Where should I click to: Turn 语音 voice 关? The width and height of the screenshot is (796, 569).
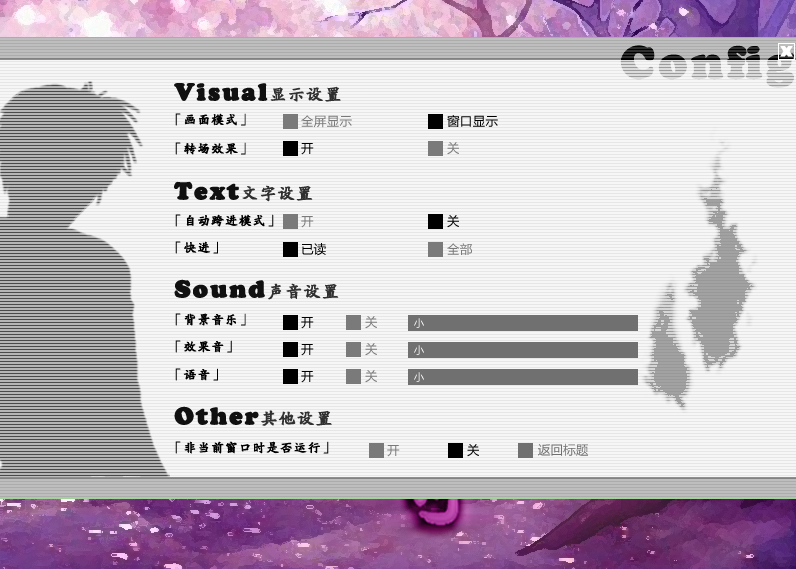tap(361, 376)
